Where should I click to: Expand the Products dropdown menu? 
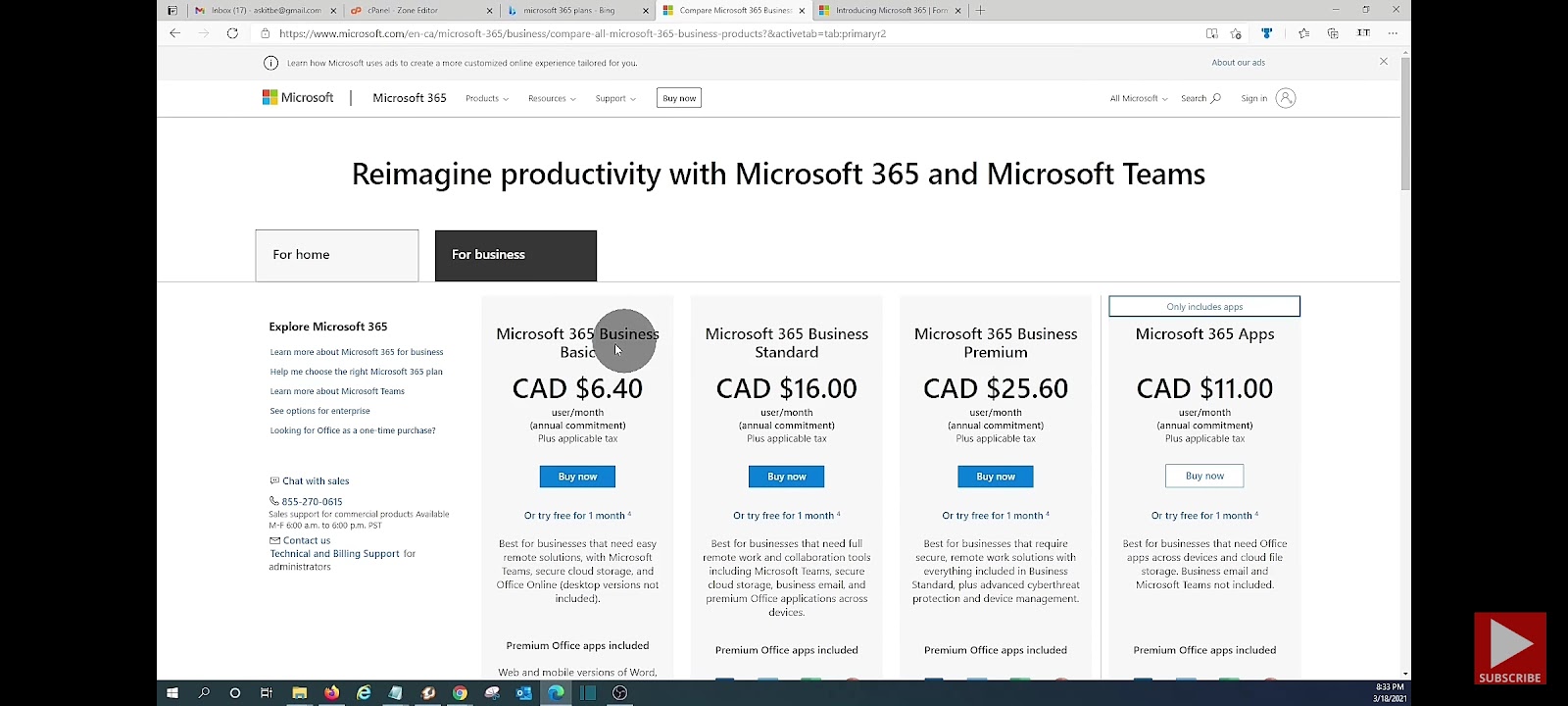click(487, 98)
